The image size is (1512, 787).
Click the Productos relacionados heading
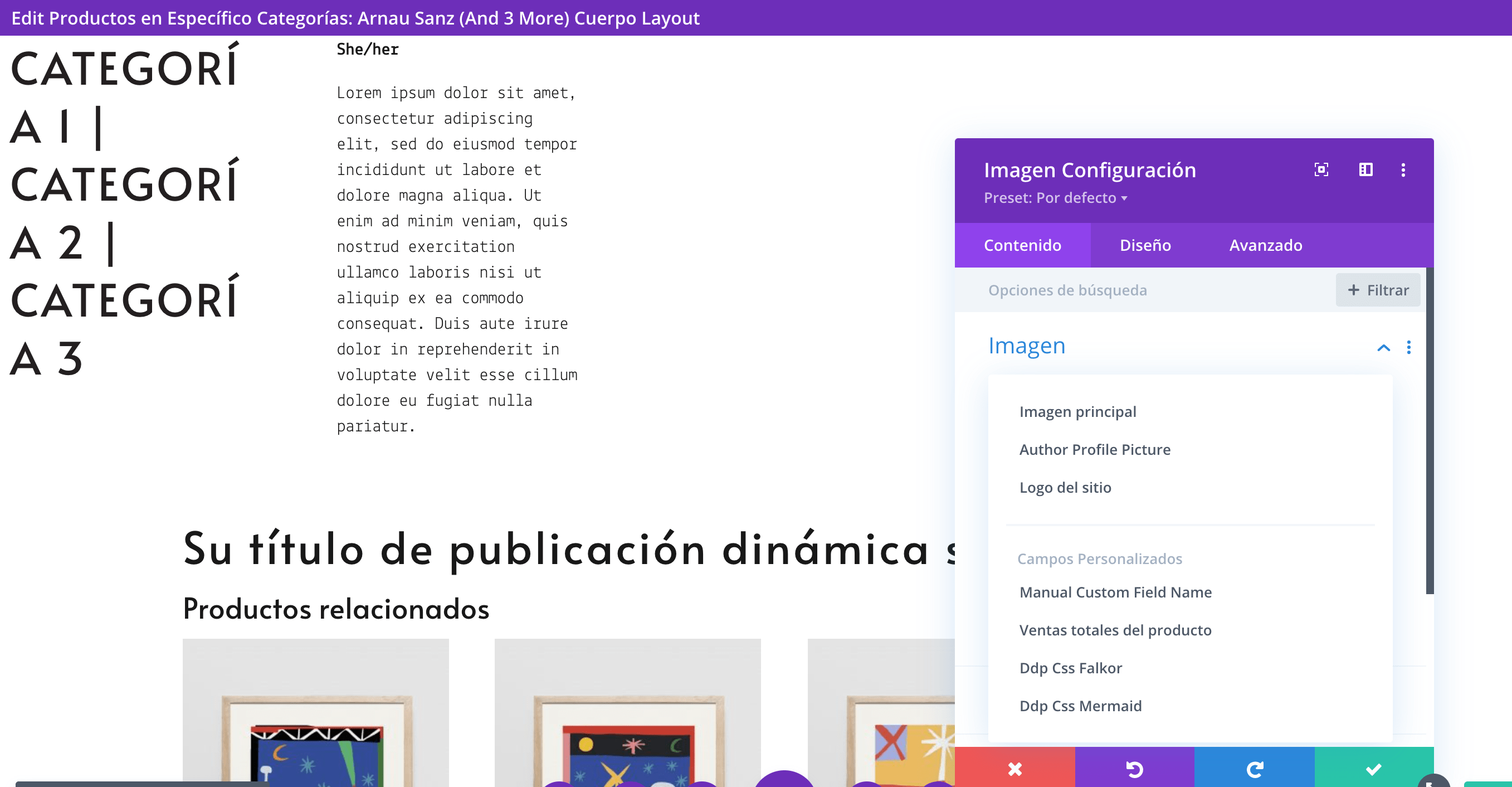click(x=336, y=609)
